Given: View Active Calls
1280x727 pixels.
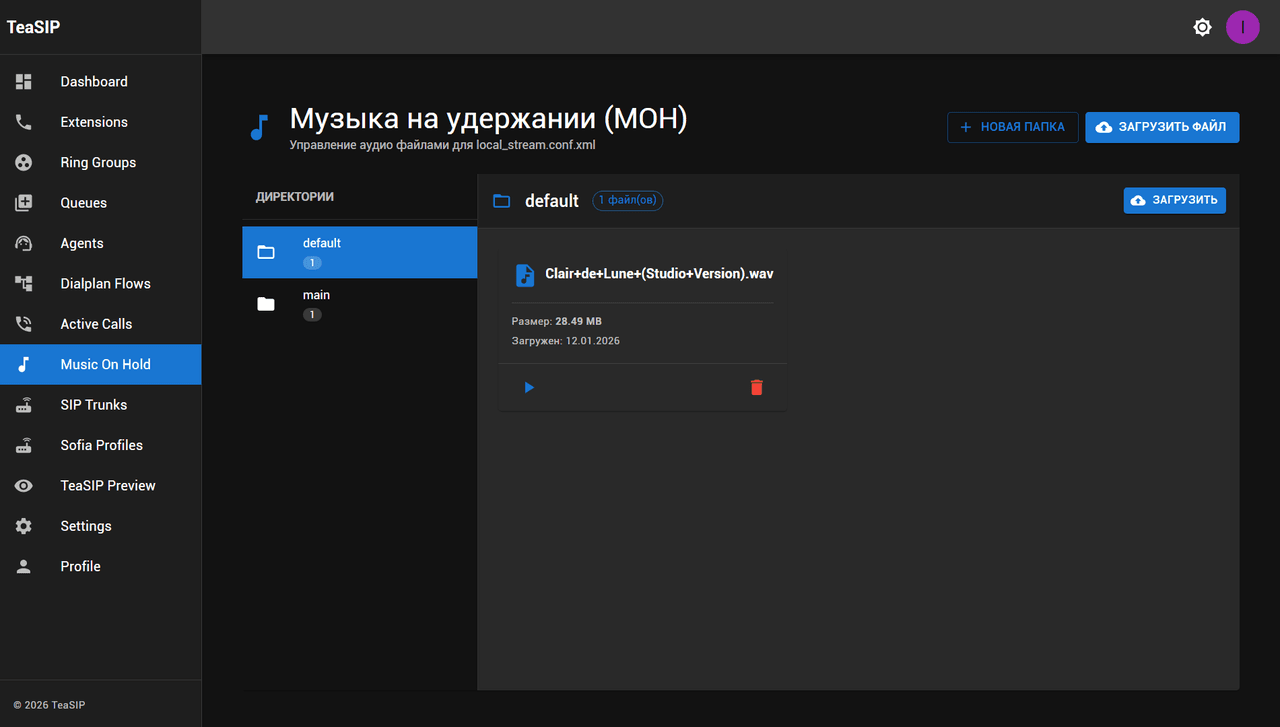Looking at the screenshot, I should (x=100, y=324).
